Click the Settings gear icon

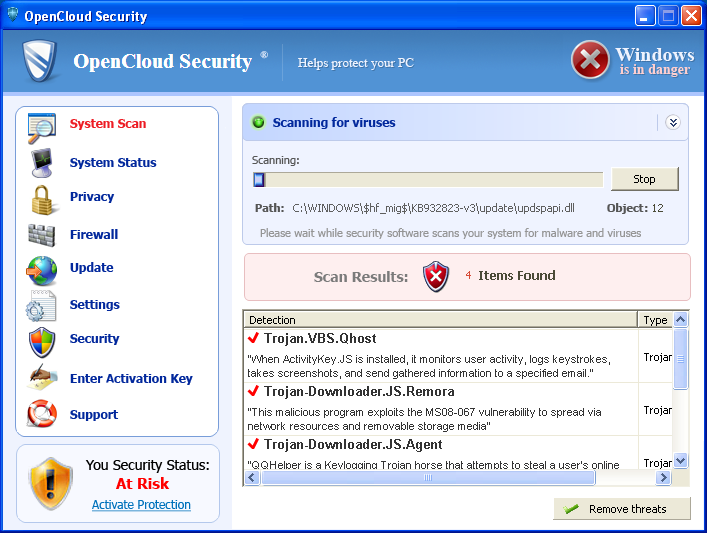click(42, 305)
